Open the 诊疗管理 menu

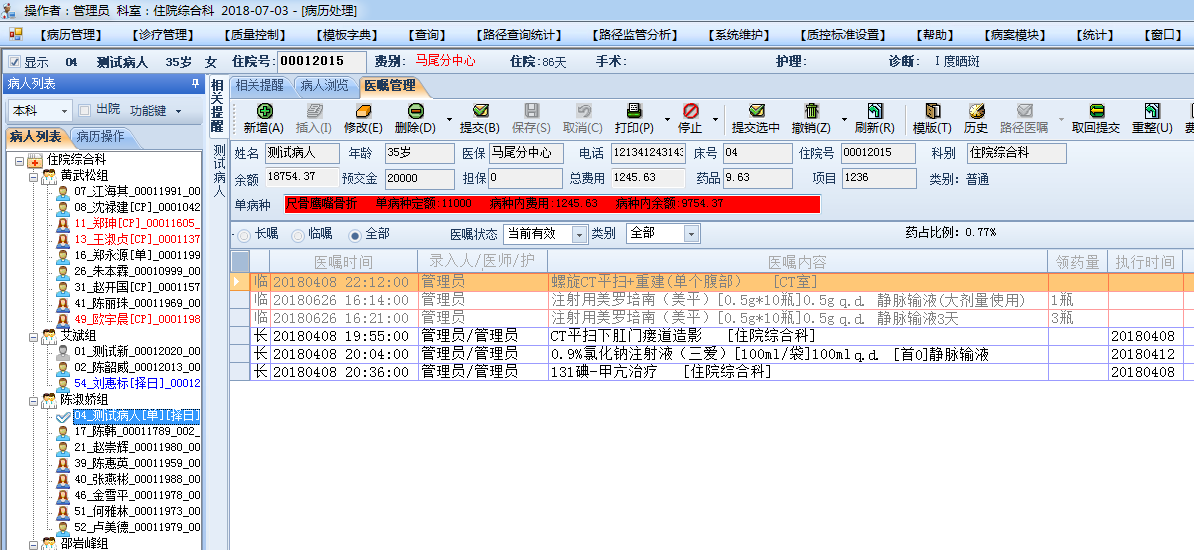tap(164, 34)
